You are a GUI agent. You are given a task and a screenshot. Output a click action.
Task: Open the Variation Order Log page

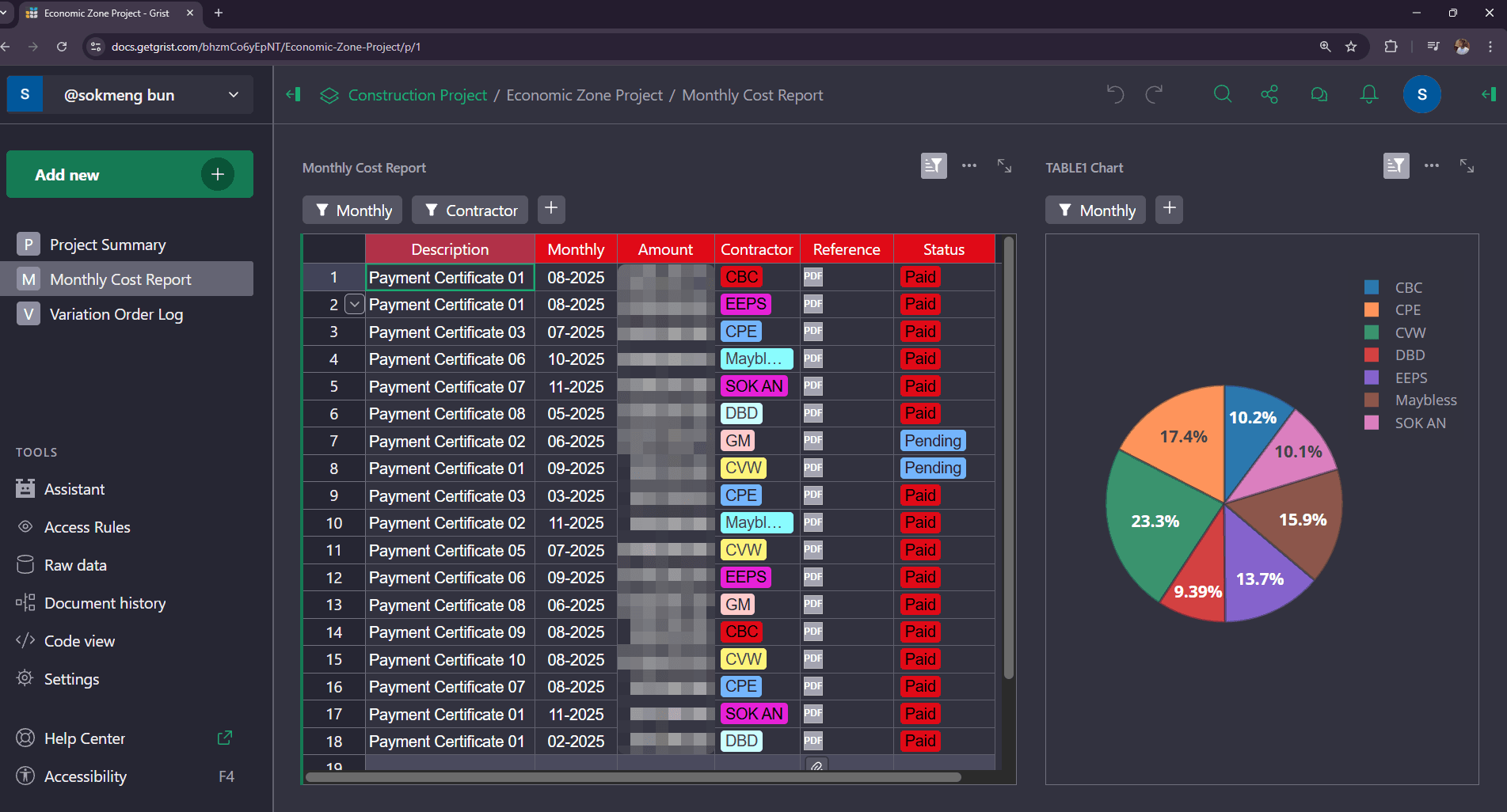(116, 313)
